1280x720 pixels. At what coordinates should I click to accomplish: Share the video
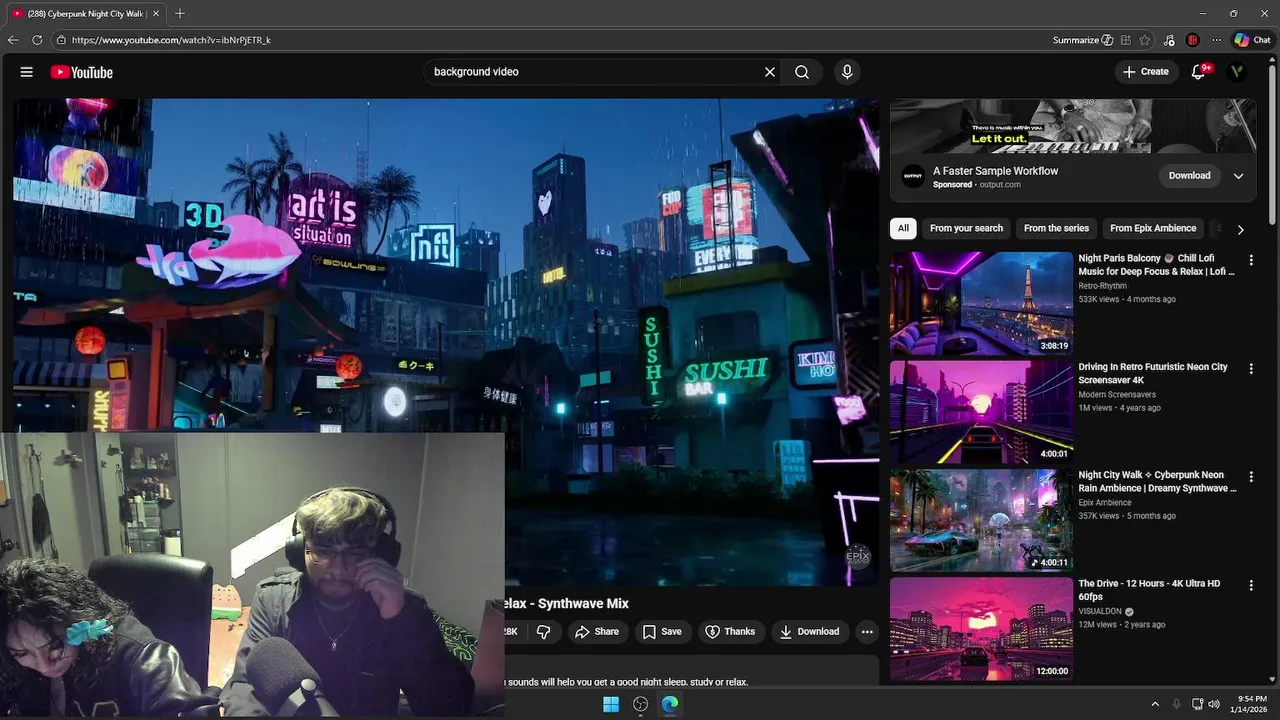[x=596, y=632]
